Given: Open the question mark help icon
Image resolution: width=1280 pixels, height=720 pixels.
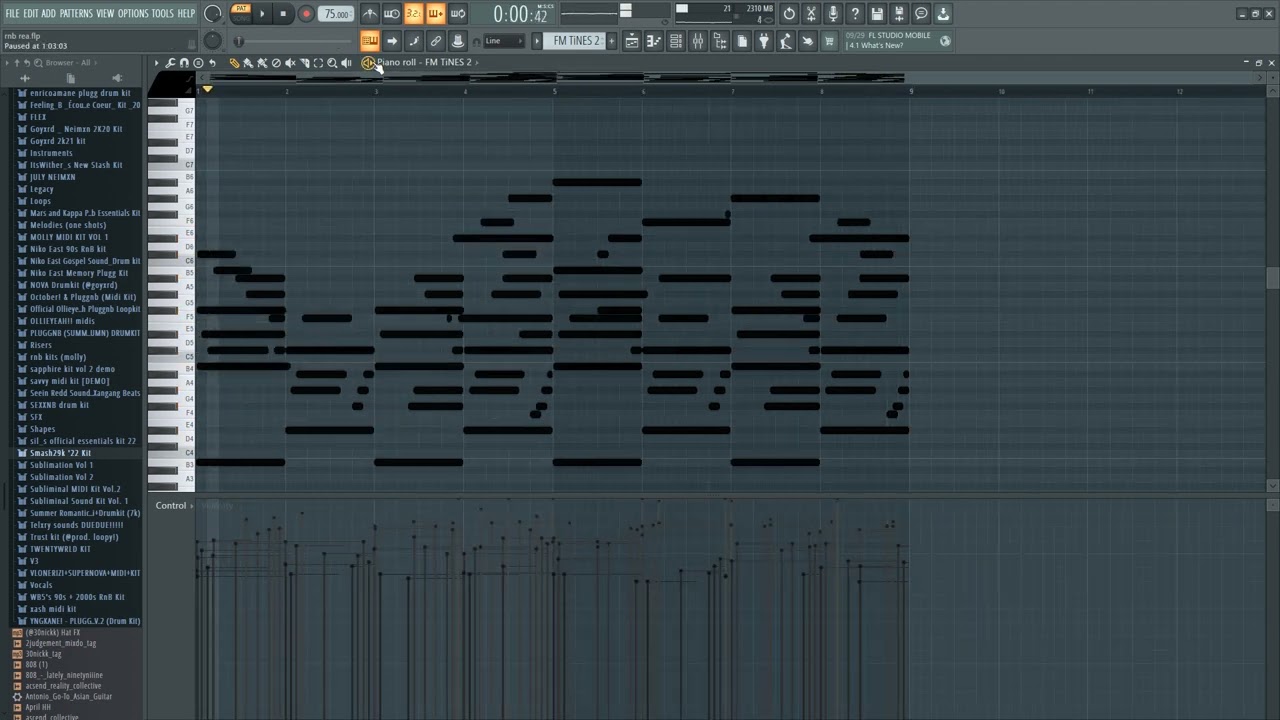Looking at the screenshot, I should coord(855,14).
